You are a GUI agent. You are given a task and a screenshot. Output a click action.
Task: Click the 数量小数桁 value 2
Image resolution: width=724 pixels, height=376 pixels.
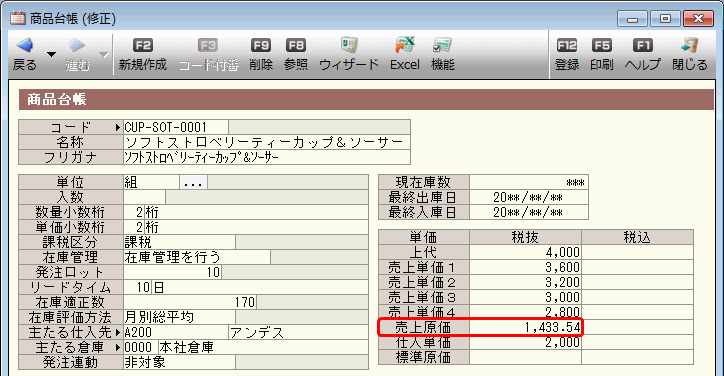[134, 212]
